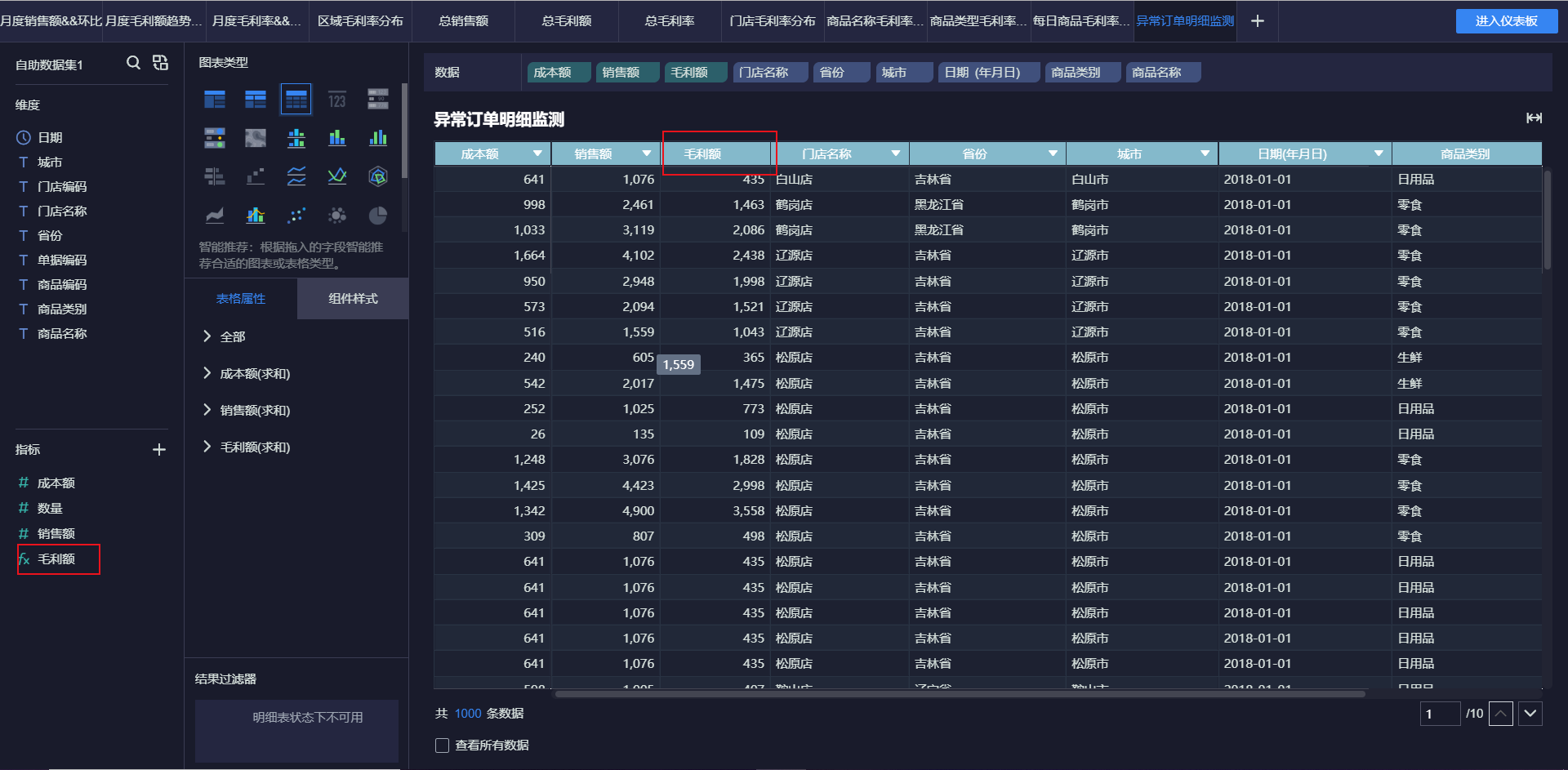Screen dimensions: 1568x770
Task: Choose the multi-KPI text card chart type
Action: point(378,100)
